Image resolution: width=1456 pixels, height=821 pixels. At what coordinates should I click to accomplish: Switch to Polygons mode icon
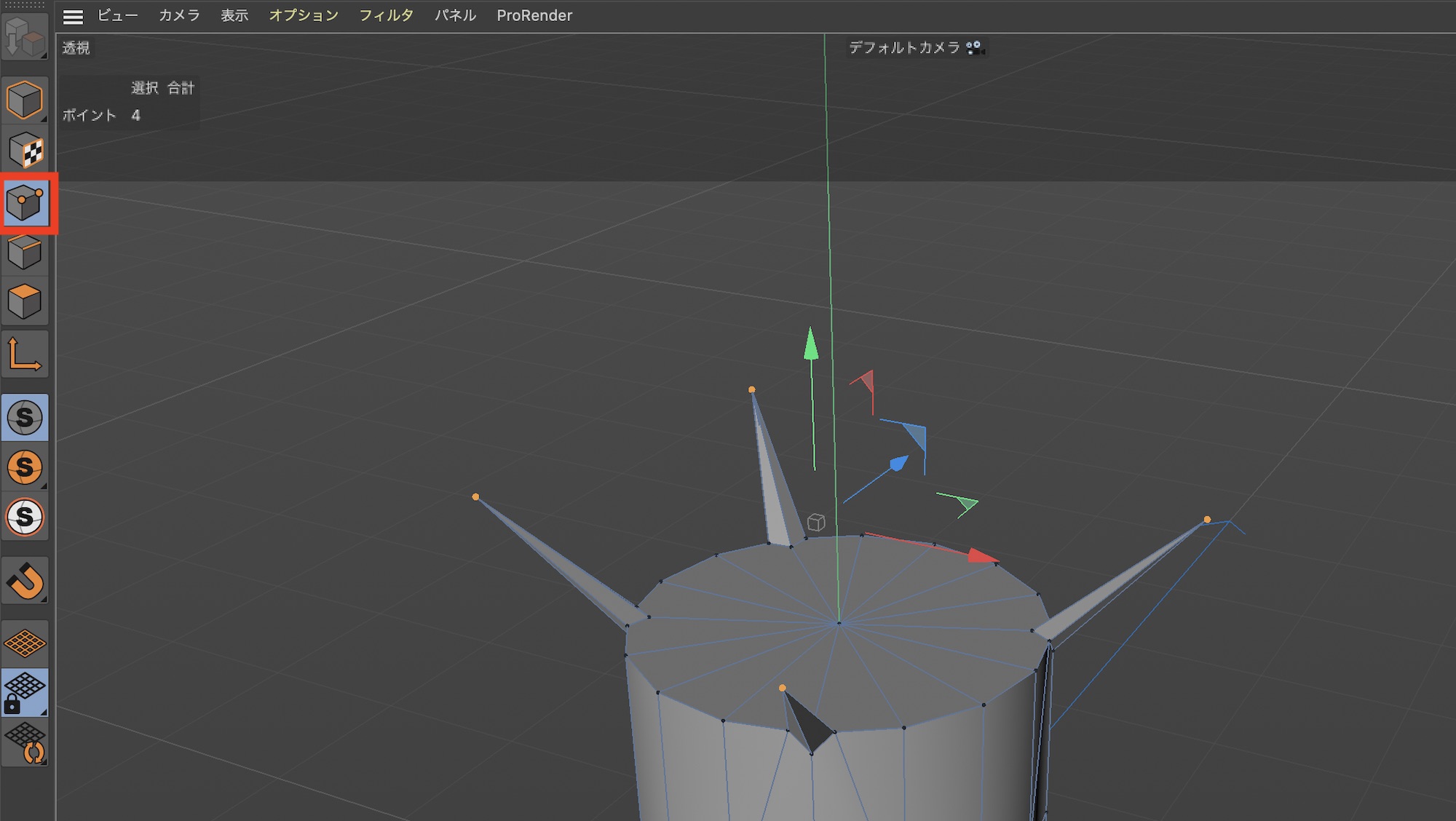(x=24, y=301)
